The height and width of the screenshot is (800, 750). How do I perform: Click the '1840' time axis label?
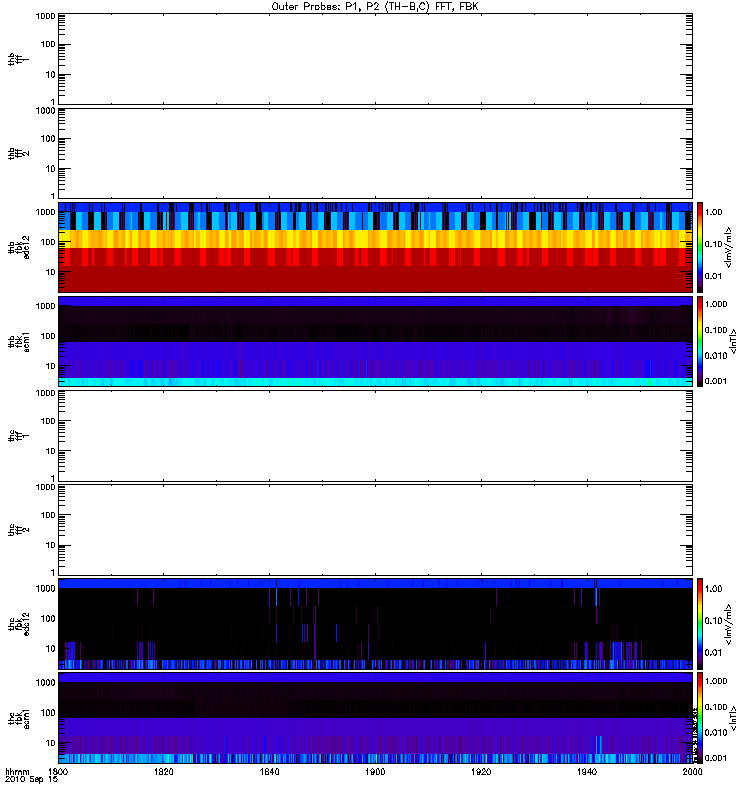(269, 771)
